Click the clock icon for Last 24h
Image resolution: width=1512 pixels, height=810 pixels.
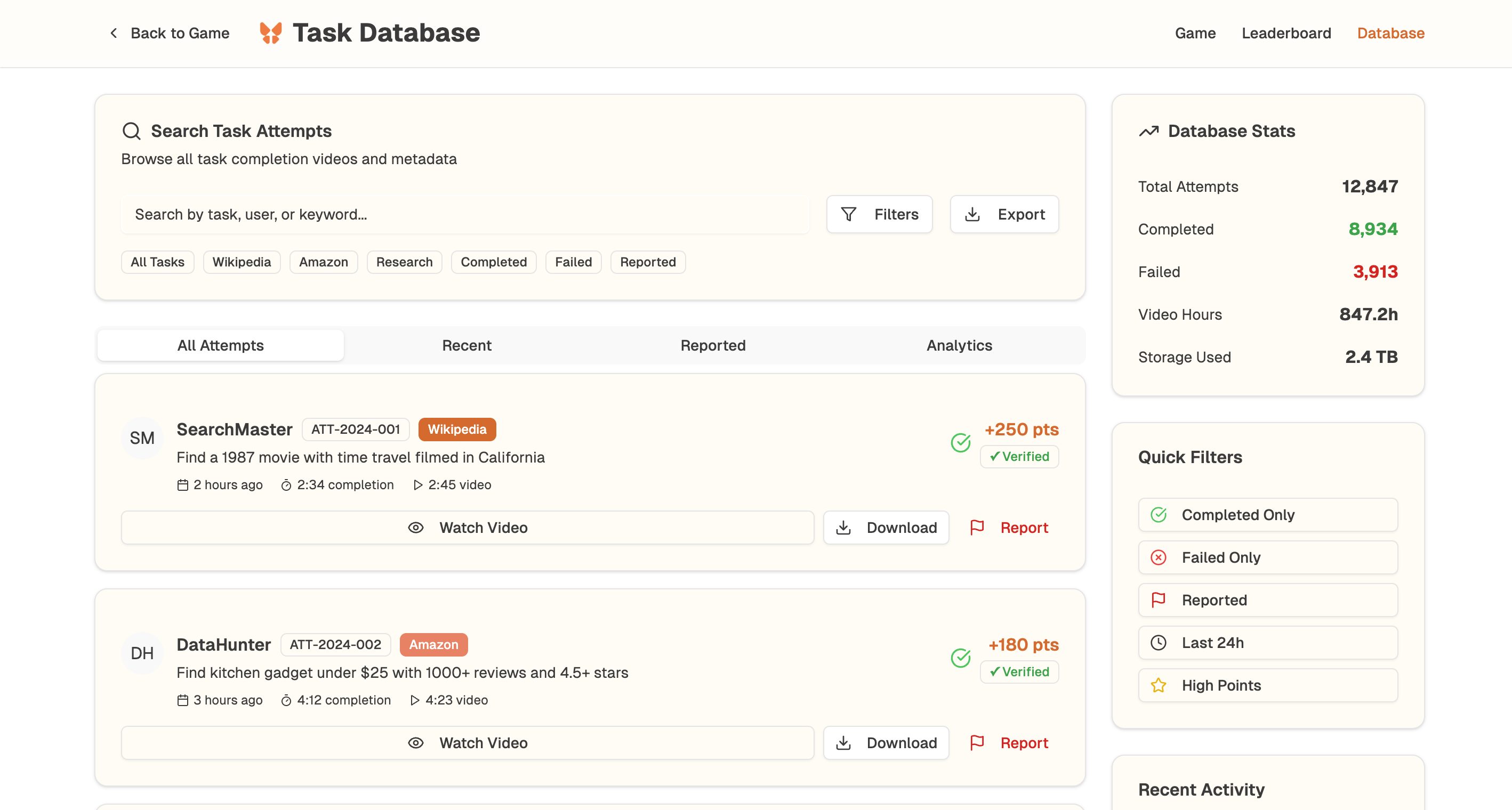(1158, 642)
